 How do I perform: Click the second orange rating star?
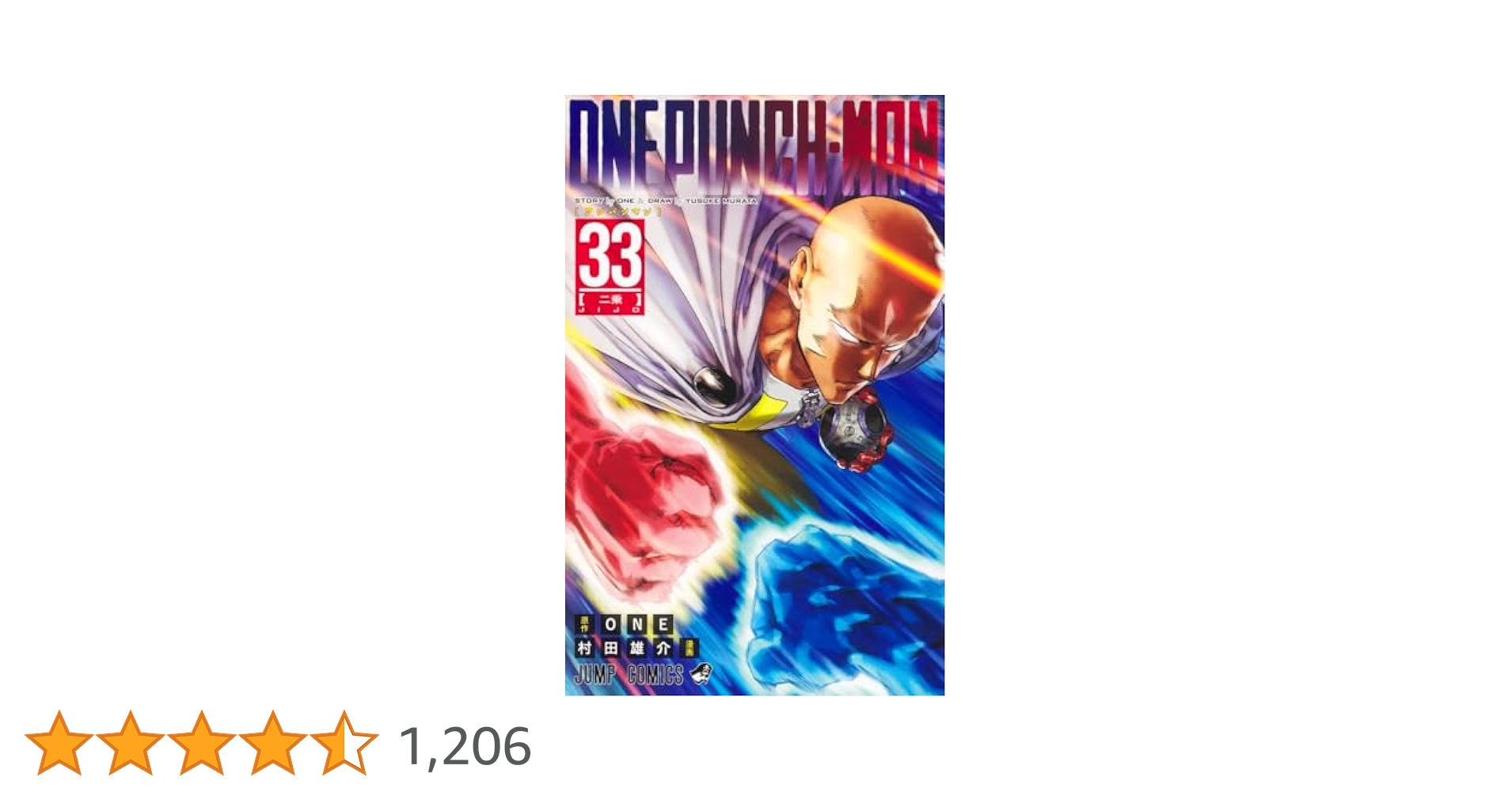[131, 743]
